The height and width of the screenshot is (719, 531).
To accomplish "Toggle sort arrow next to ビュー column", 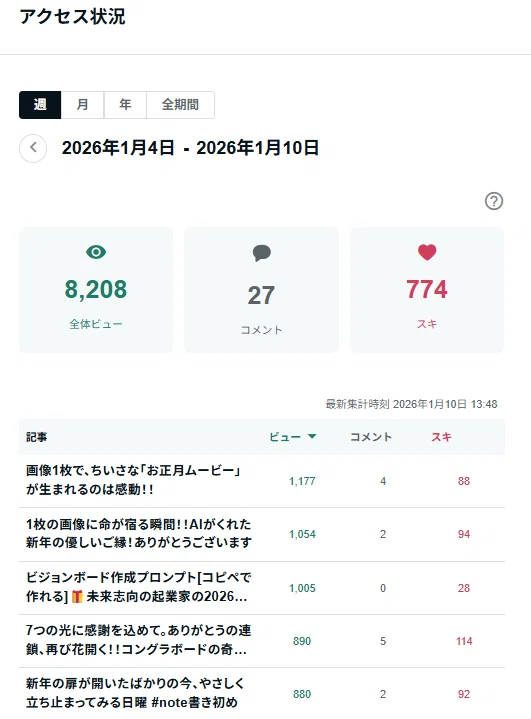I will [x=312, y=436].
